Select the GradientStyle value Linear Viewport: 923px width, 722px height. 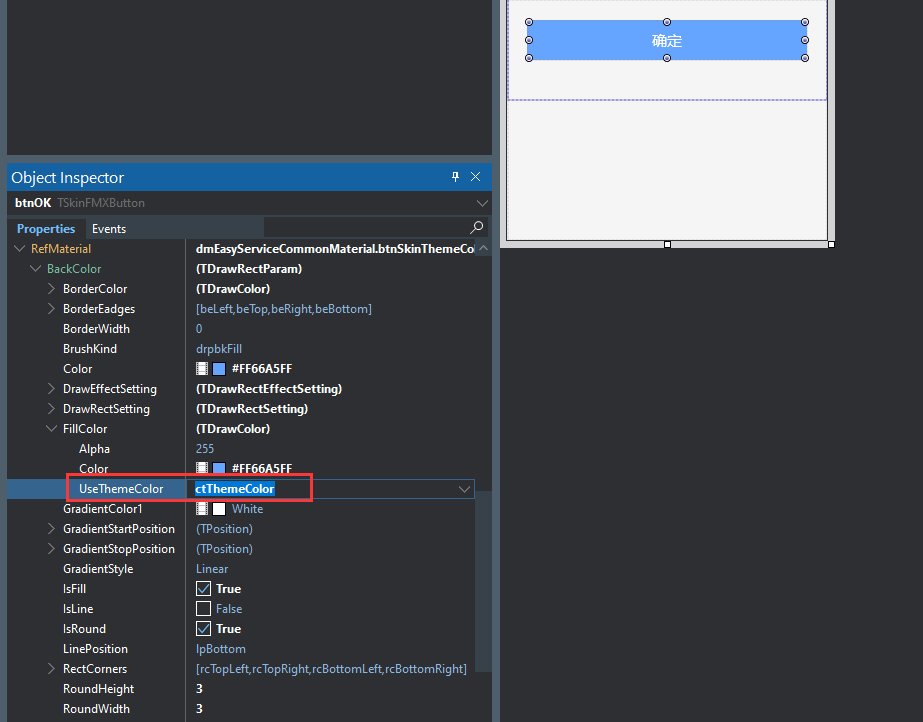(x=212, y=568)
